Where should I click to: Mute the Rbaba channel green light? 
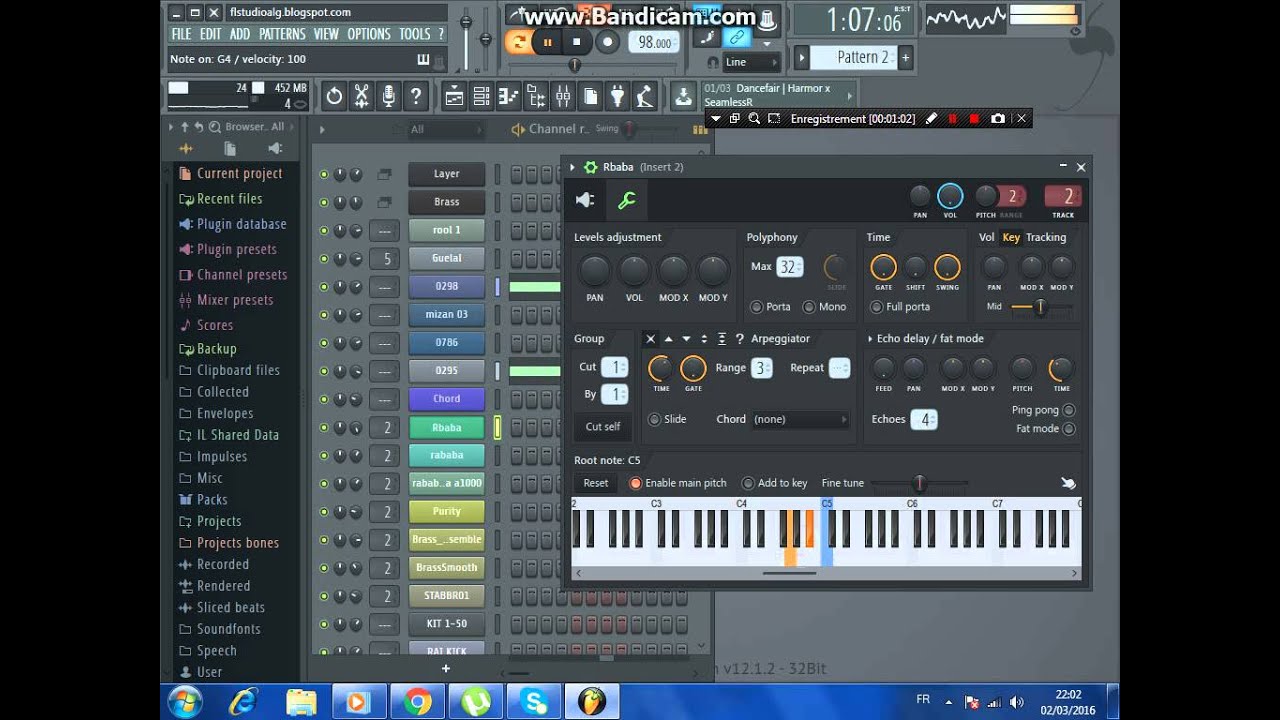coord(323,427)
